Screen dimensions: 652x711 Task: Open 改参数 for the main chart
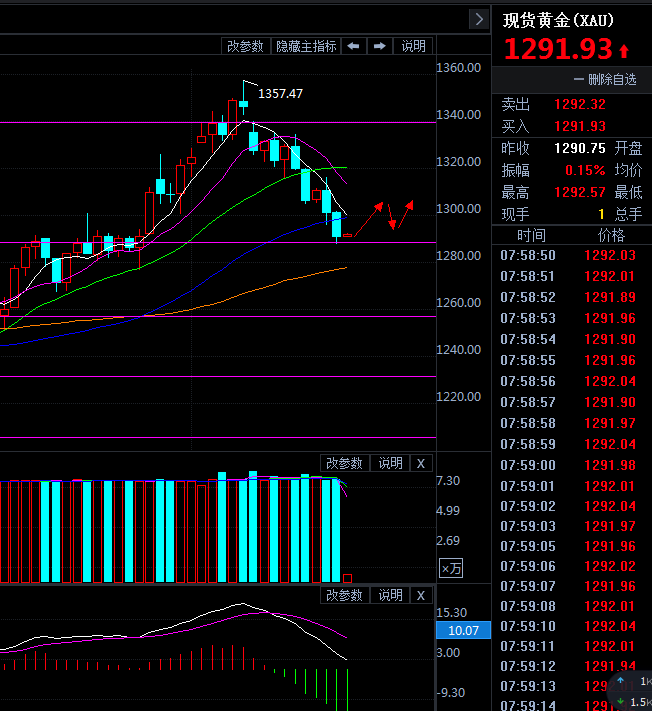coord(245,46)
